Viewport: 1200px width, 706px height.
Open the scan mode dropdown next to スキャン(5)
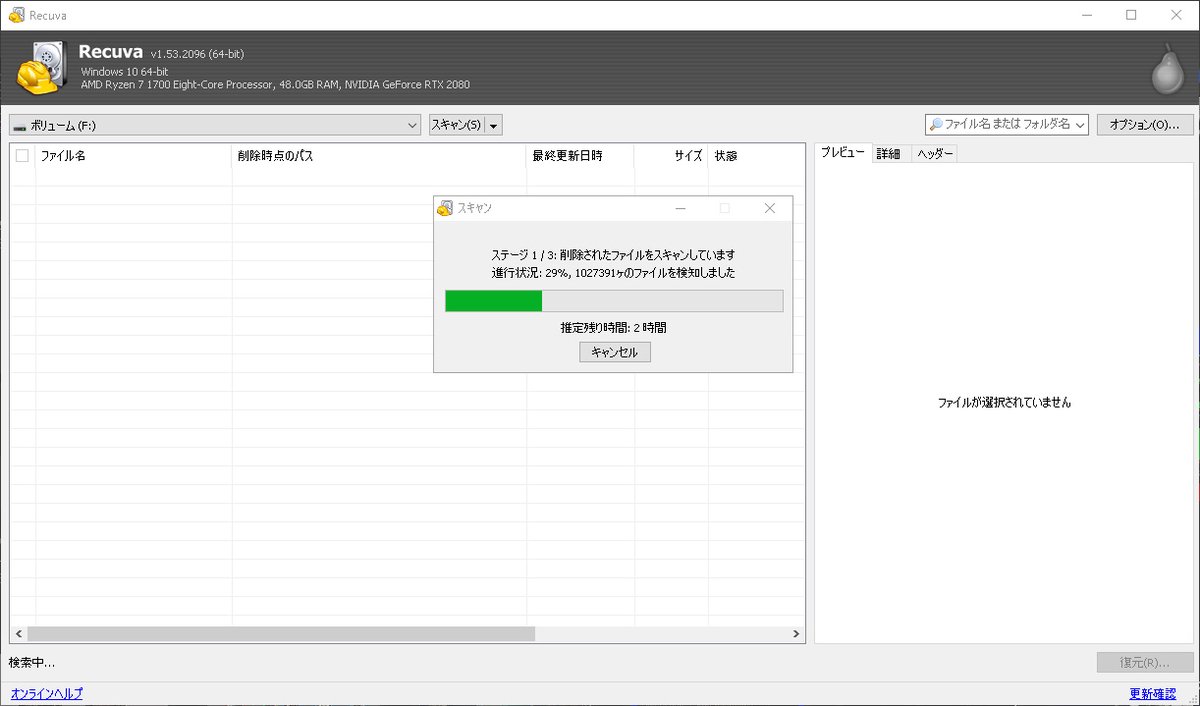(492, 125)
